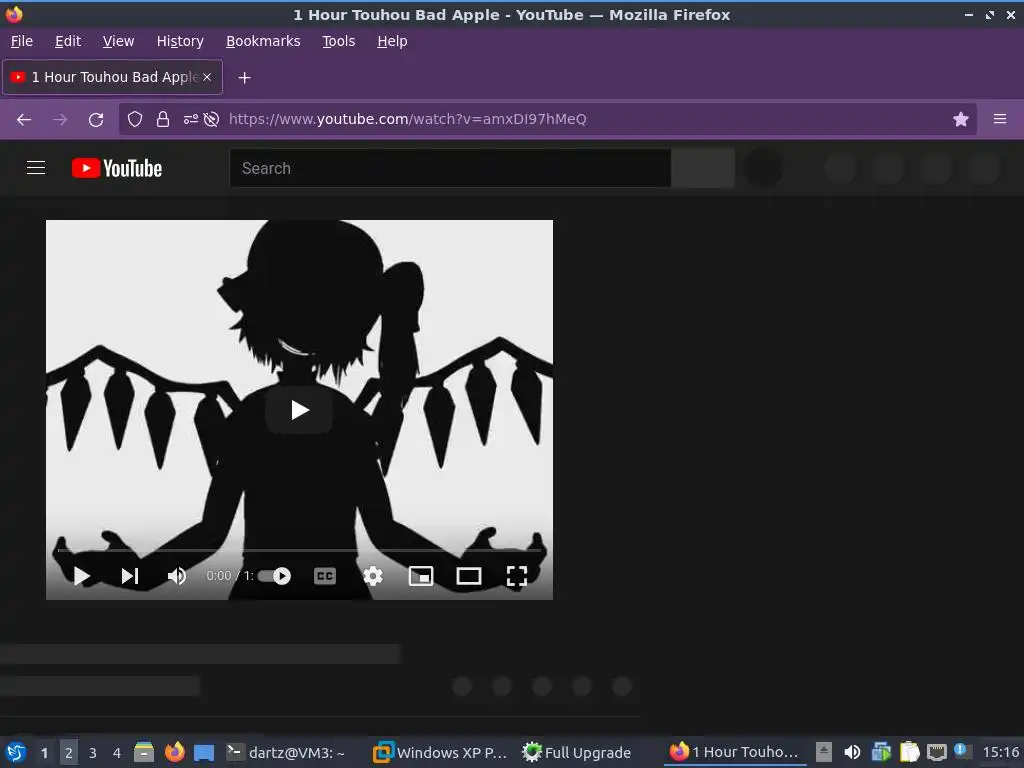Screen dimensions: 1024x768
Task: Open the YouTube guide hamburger menu
Action: pyautogui.click(x=36, y=168)
